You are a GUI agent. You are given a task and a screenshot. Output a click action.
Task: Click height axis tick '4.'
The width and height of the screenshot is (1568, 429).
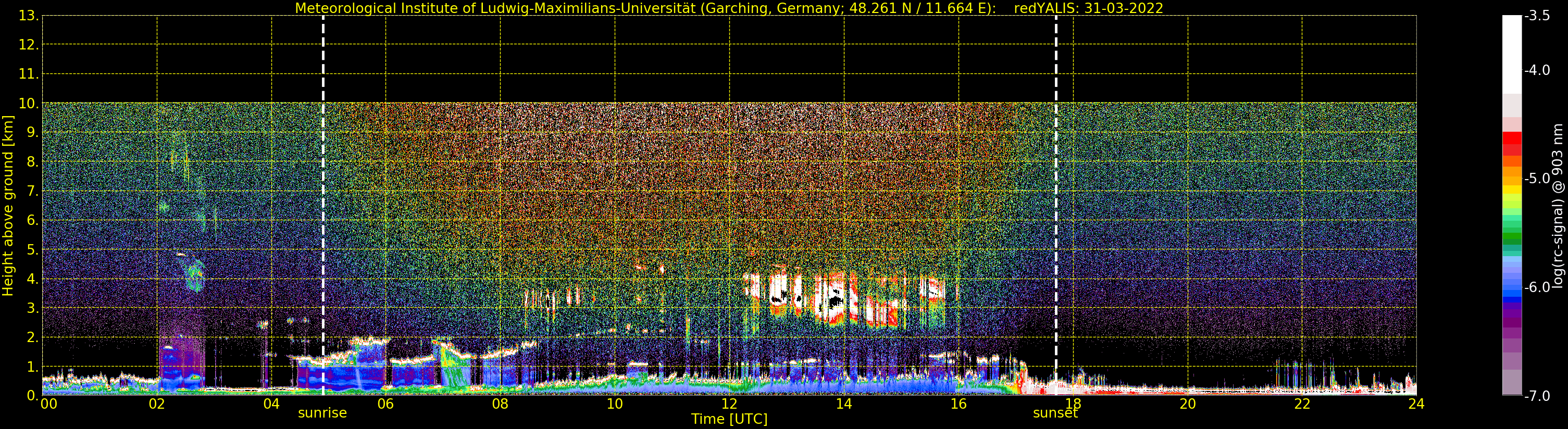coord(33,279)
